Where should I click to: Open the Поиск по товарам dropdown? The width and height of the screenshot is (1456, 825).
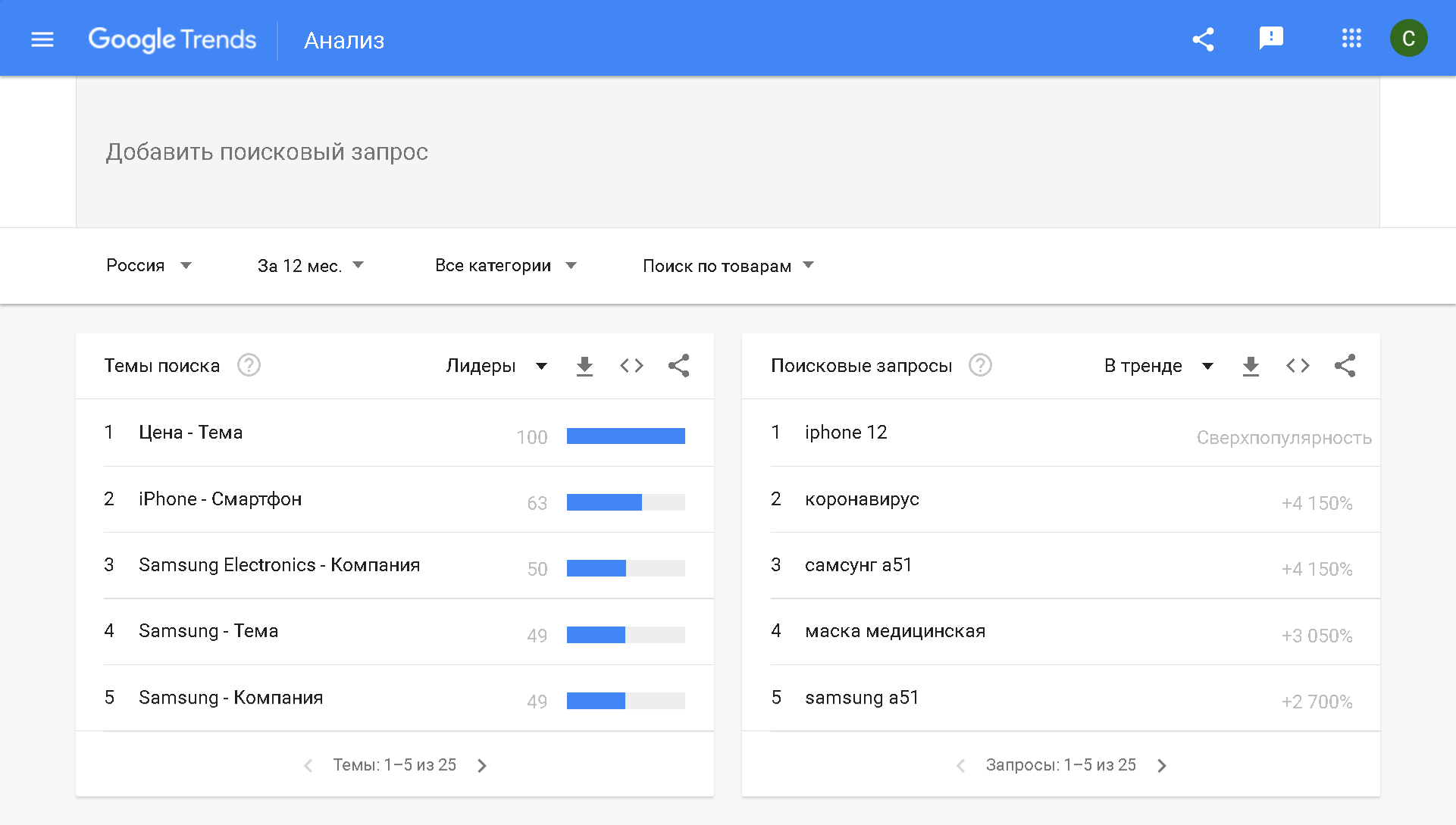point(728,266)
